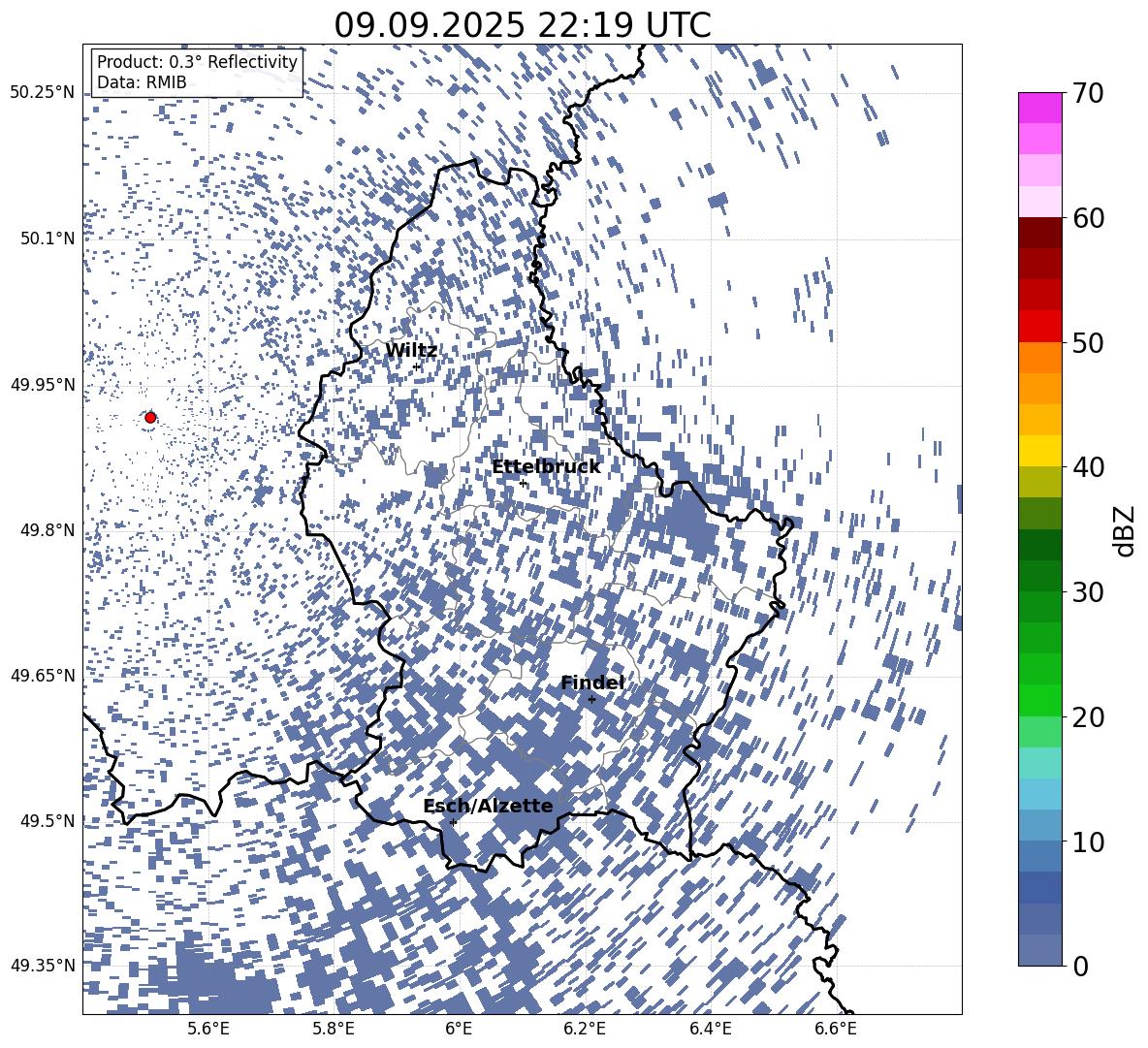Click the 0 value on the colorbar
Image resolution: width=1148 pixels, height=1048 pixels.
point(1080,966)
